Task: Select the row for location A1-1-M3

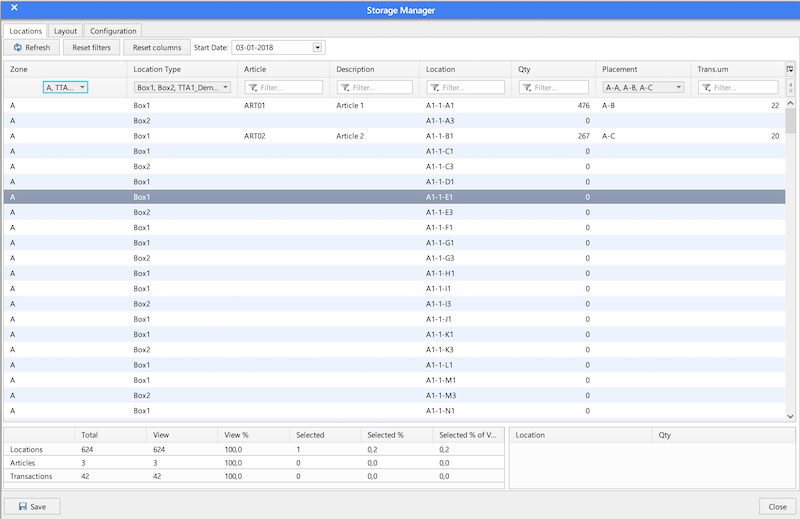Action: (394, 396)
